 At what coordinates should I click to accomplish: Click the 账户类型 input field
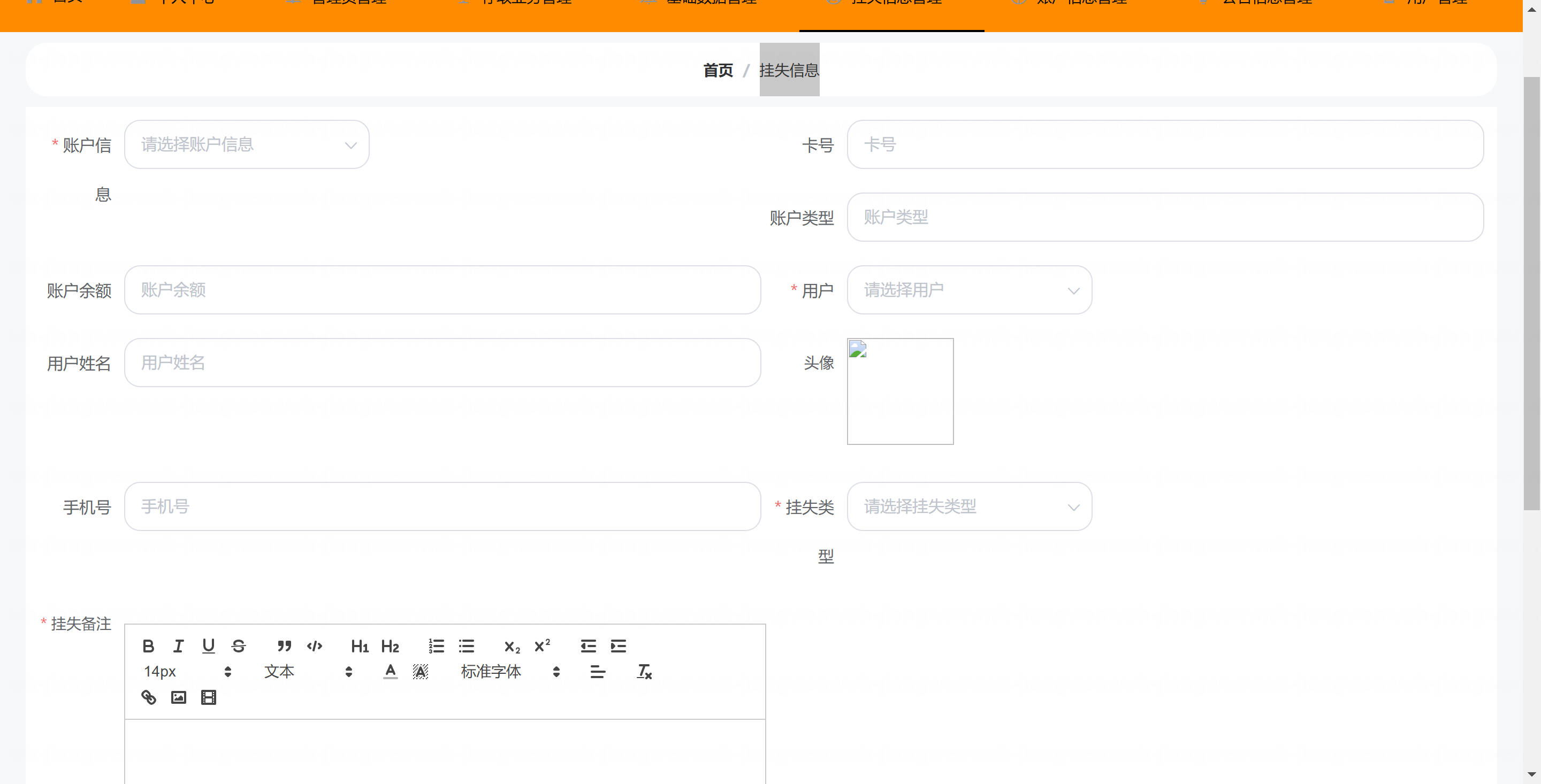click(1165, 217)
